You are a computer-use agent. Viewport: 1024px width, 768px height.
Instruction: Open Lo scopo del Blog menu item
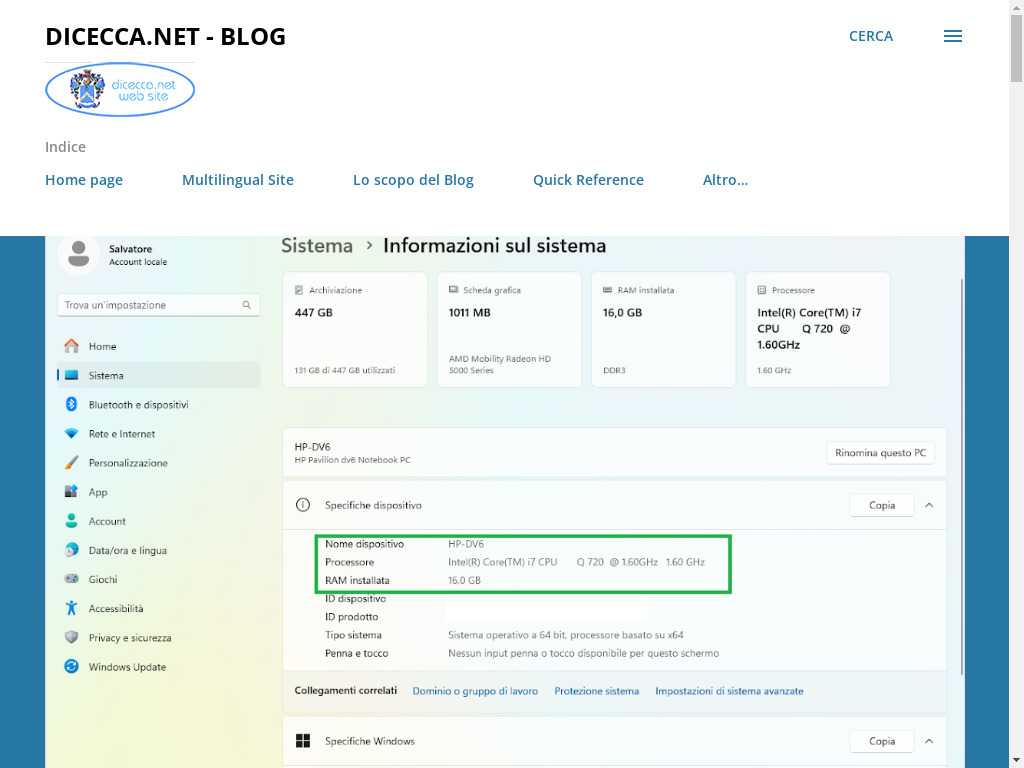413,180
